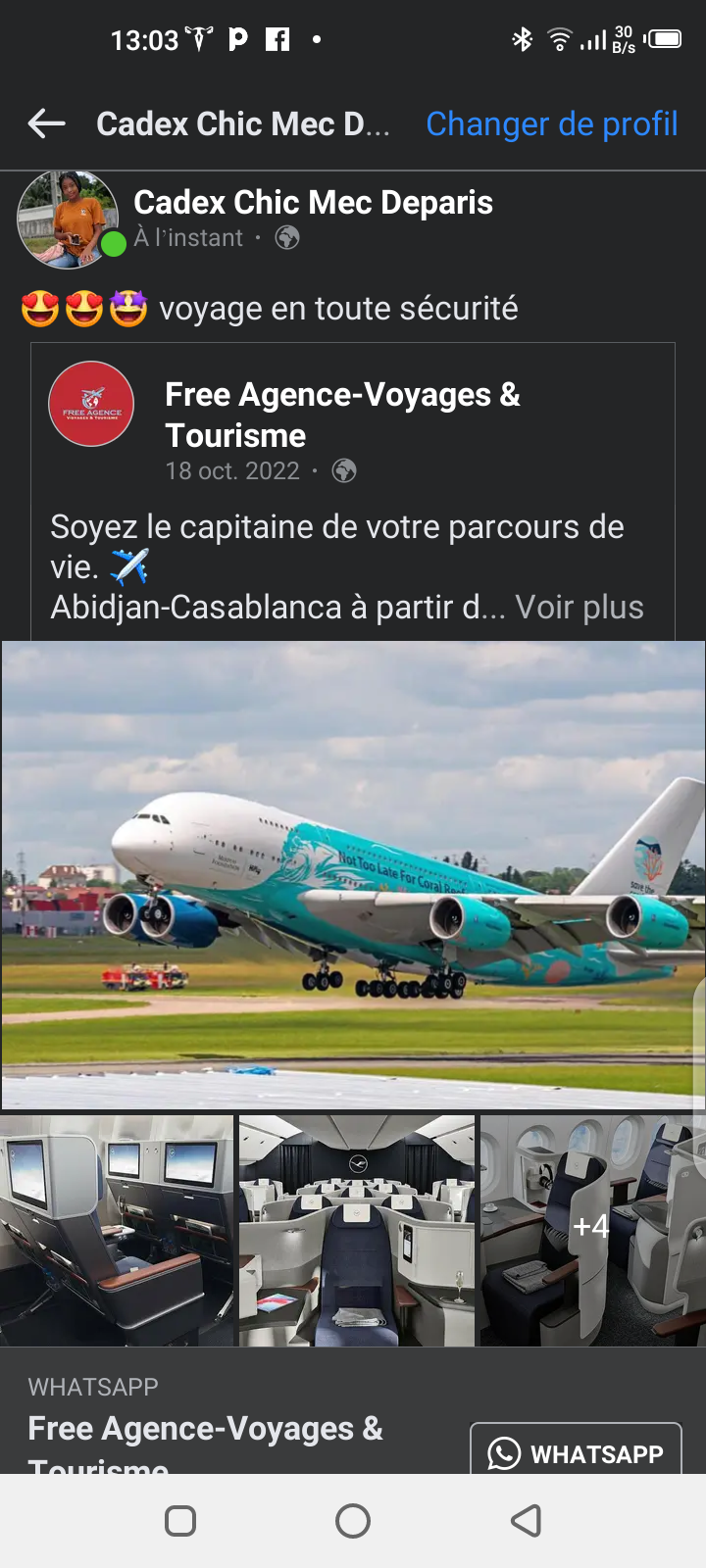Tap Changer de profil link
This screenshot has width=706, height=1568.
tap(552, 123)
